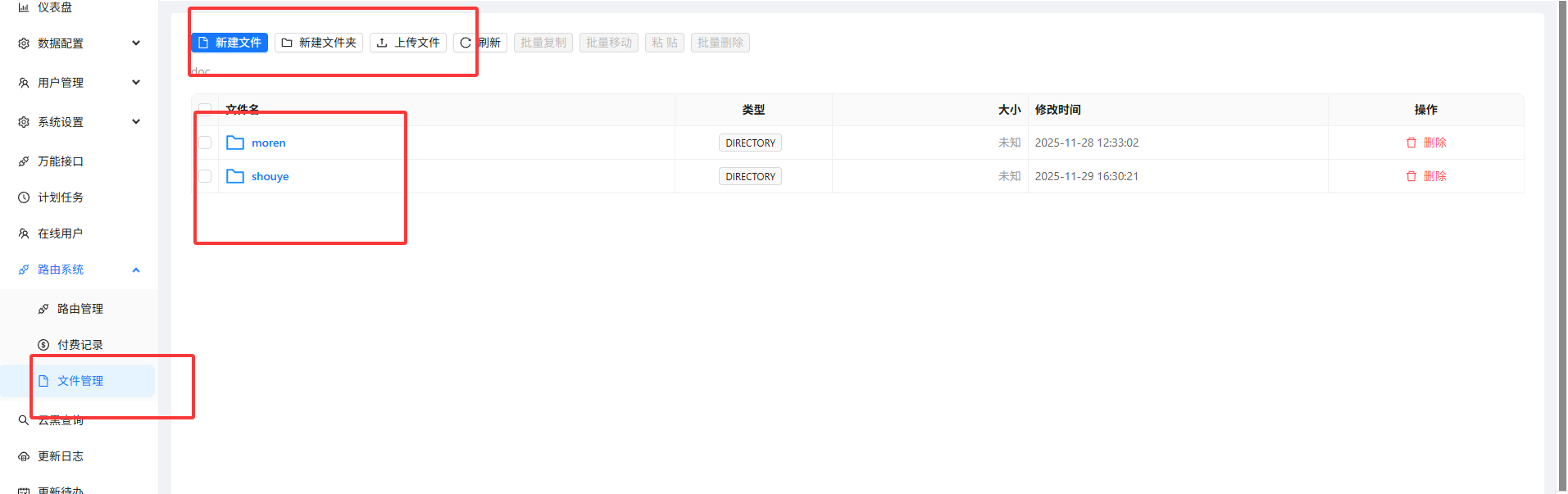Tick the checkbox for shouye folder
The width and height of the screenshot is (1568, 494).
point(205,176)
